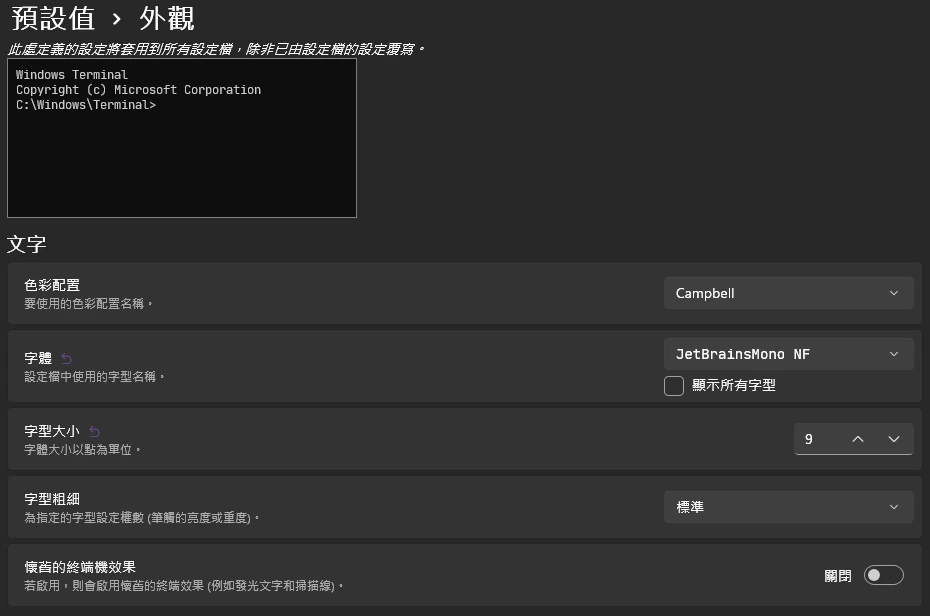Screen dimensions: 930x616
Task: Reset the 字體 font face setting
Action: point(67,358)
